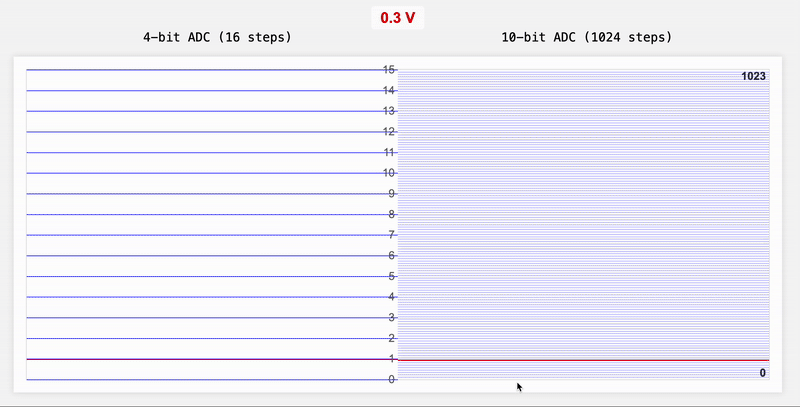Click the red level line in the 4-bit chart
Image resolution: width=800 pixels, height=407 pixels.
point(212,359)
